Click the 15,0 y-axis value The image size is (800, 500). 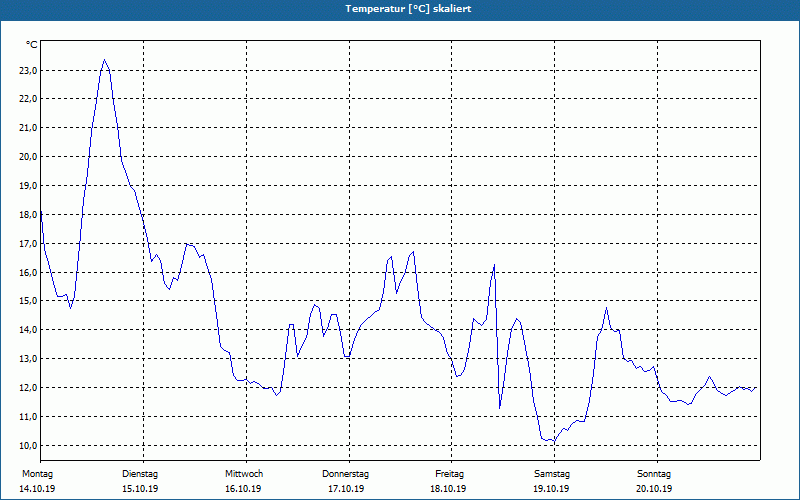coord(28,301)
